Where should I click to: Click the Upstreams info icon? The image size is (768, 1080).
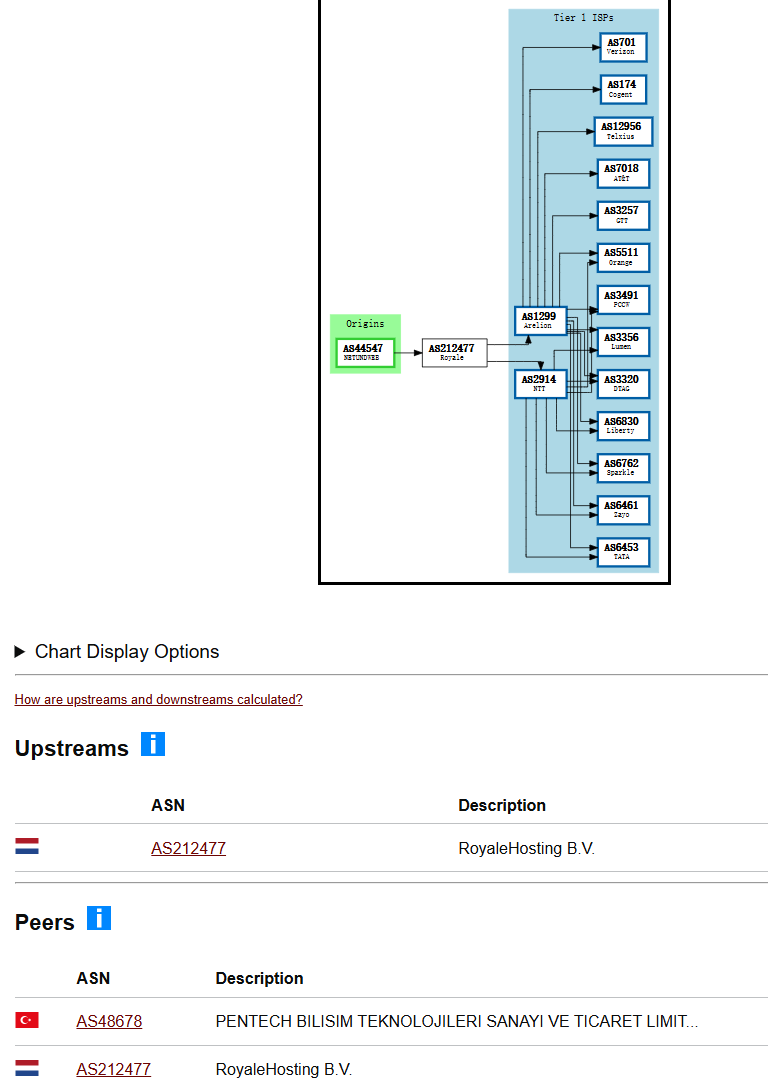click(153, 744)
